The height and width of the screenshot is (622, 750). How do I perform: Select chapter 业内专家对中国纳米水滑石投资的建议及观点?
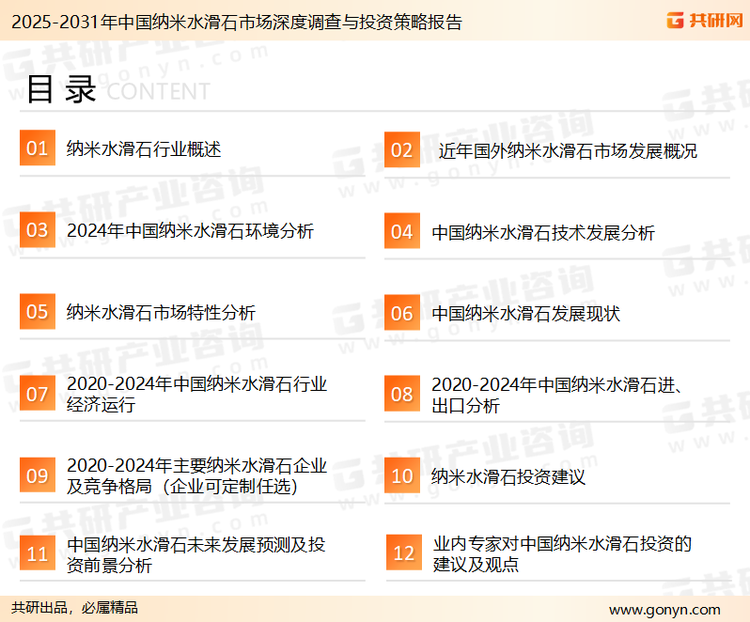click(562, 554)
